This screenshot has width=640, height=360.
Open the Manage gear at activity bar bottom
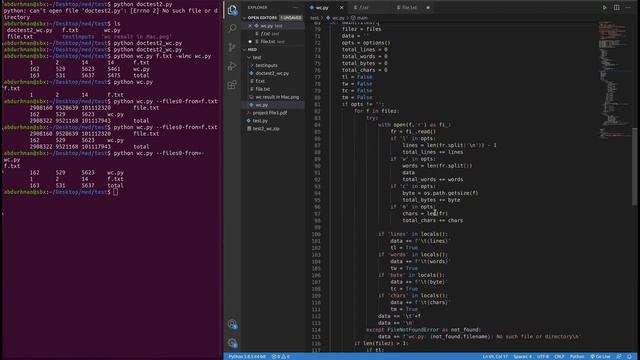pos(232,343)
